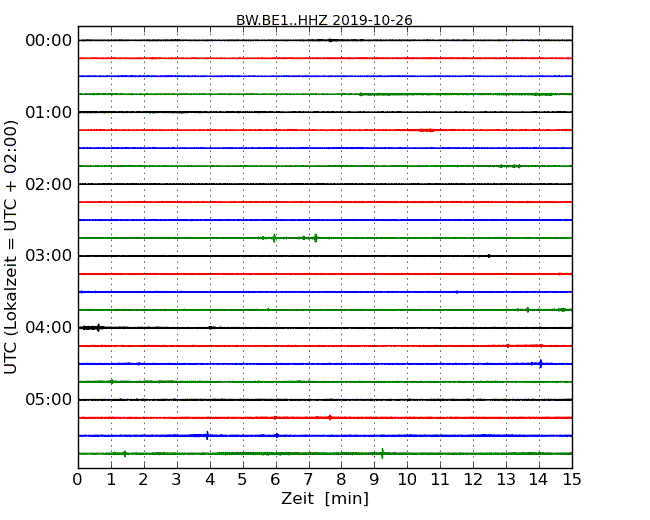Select the red 05:15 trace dot past minute 7
Image resolution: width=650 pixels, height=520 pixels.
point(330,418)
